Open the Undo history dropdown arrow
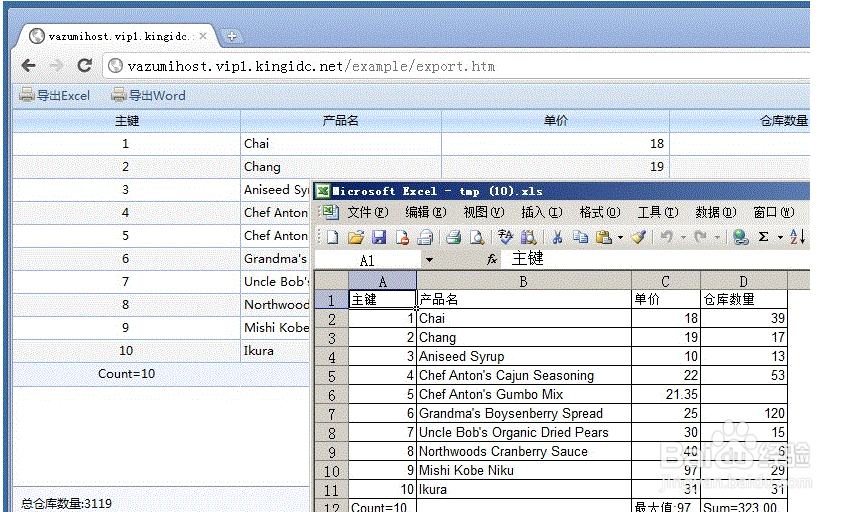This screenshot has height=512, width=860. click(x=683, y=237)
